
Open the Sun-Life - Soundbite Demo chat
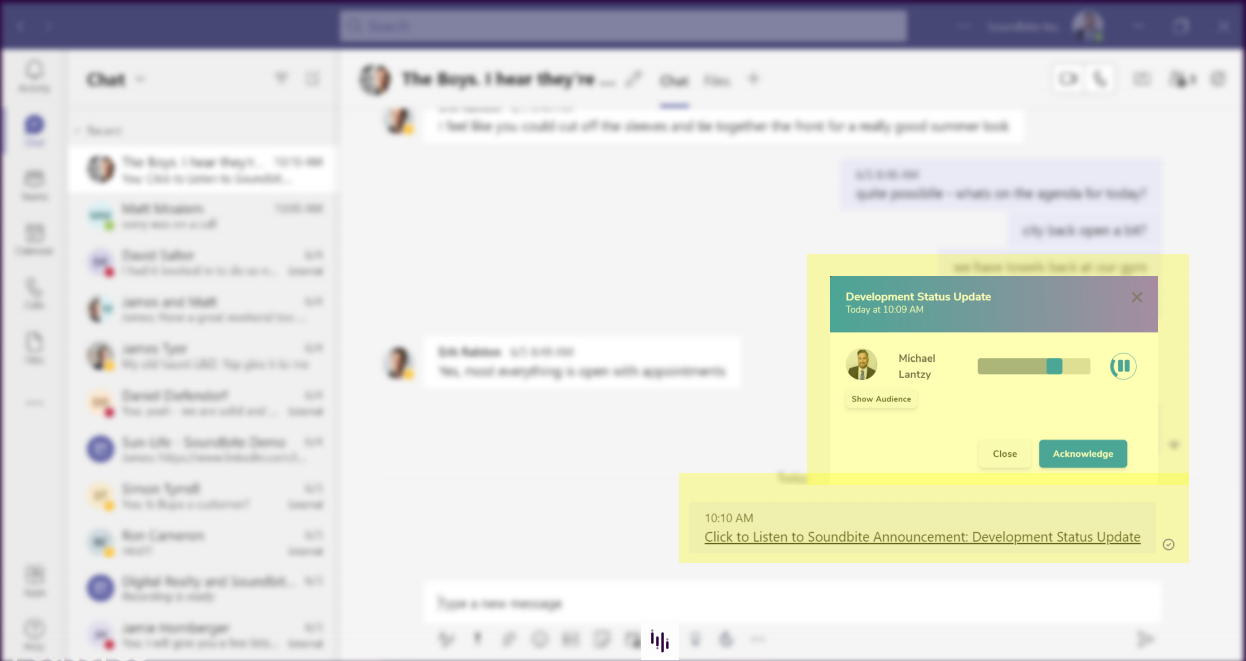coord(202,449)
